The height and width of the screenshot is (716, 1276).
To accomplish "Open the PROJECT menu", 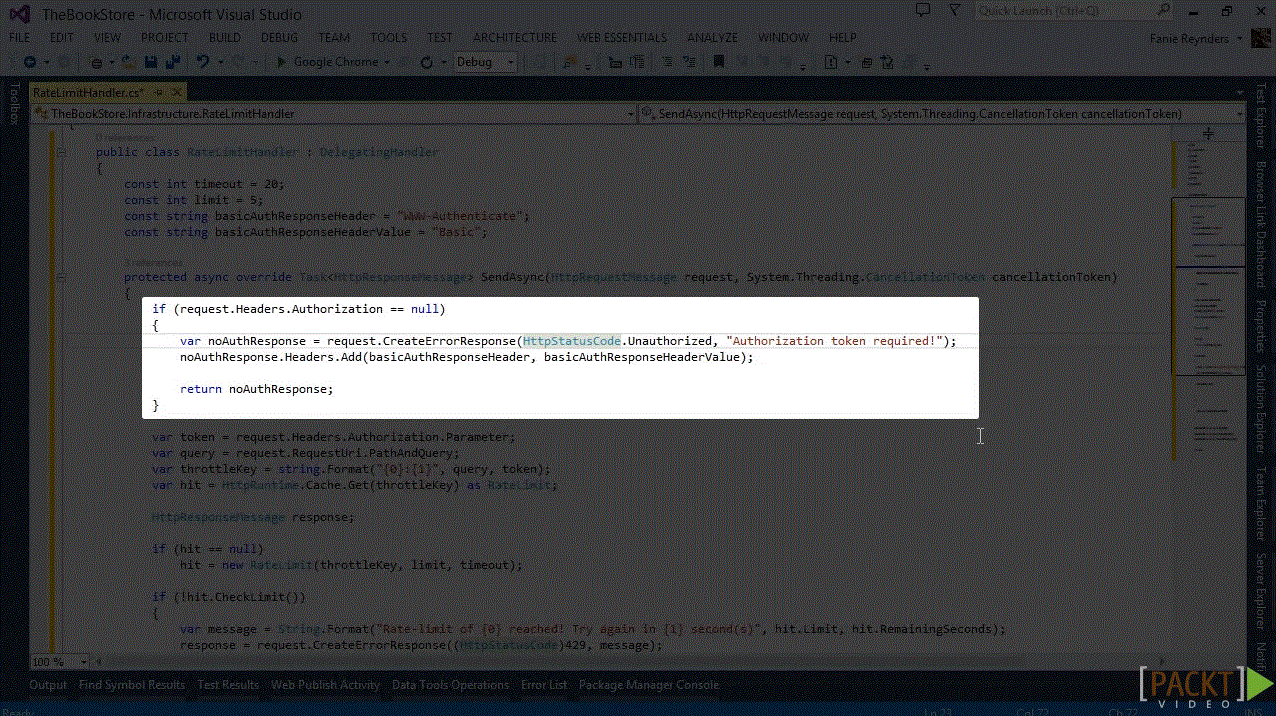I will pyautogui.click(x=165, y=38).
